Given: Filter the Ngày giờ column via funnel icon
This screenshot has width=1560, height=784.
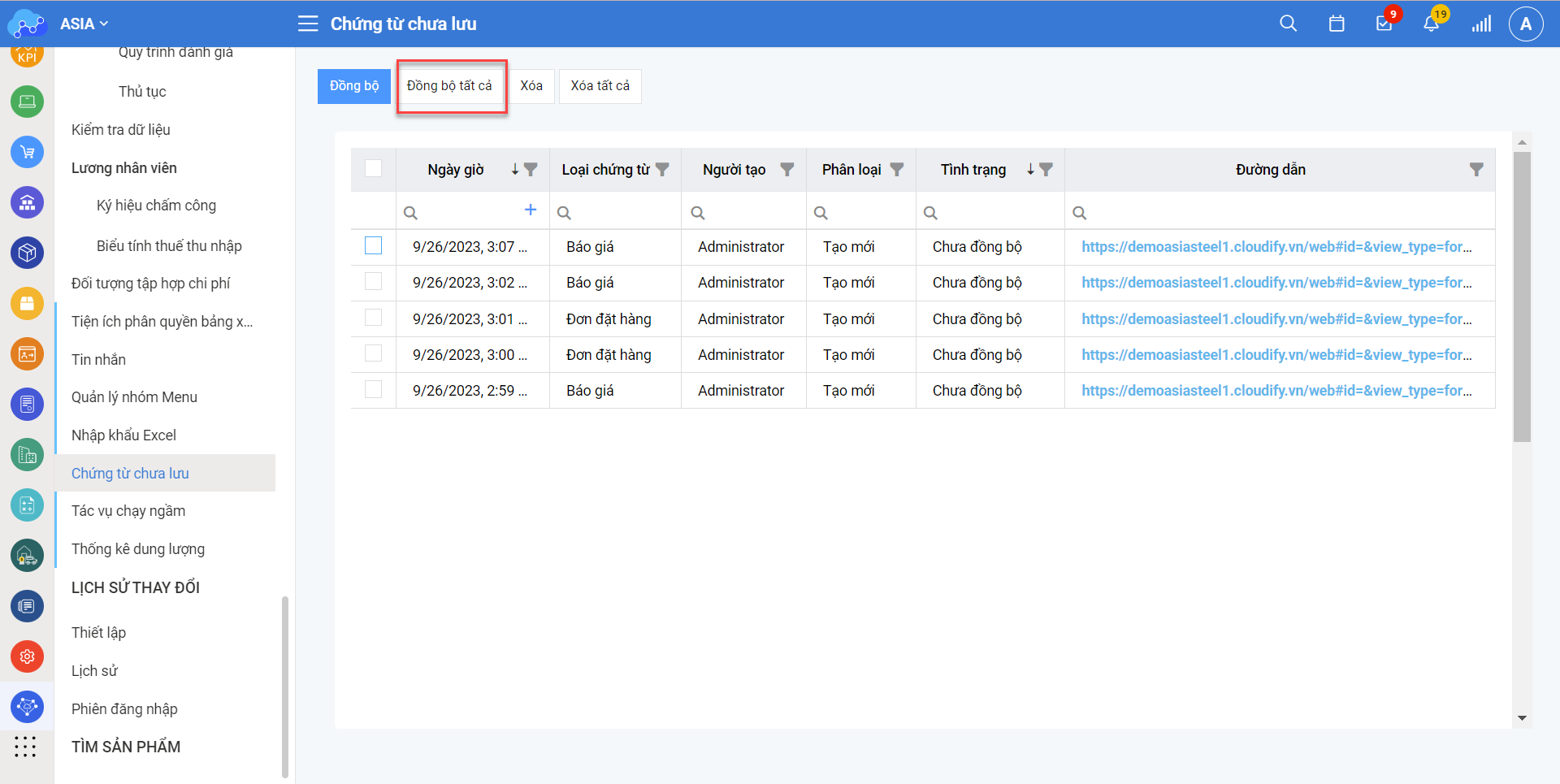Looking at the screenshot, I should pyautogui.click(x=531, y=170).
